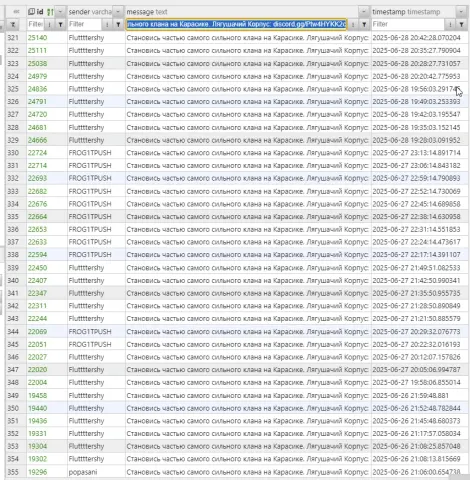The image size is (470, 480).
Task: Click the sender cell 'popasani' in row 355
Action: [x=96, y=472]
